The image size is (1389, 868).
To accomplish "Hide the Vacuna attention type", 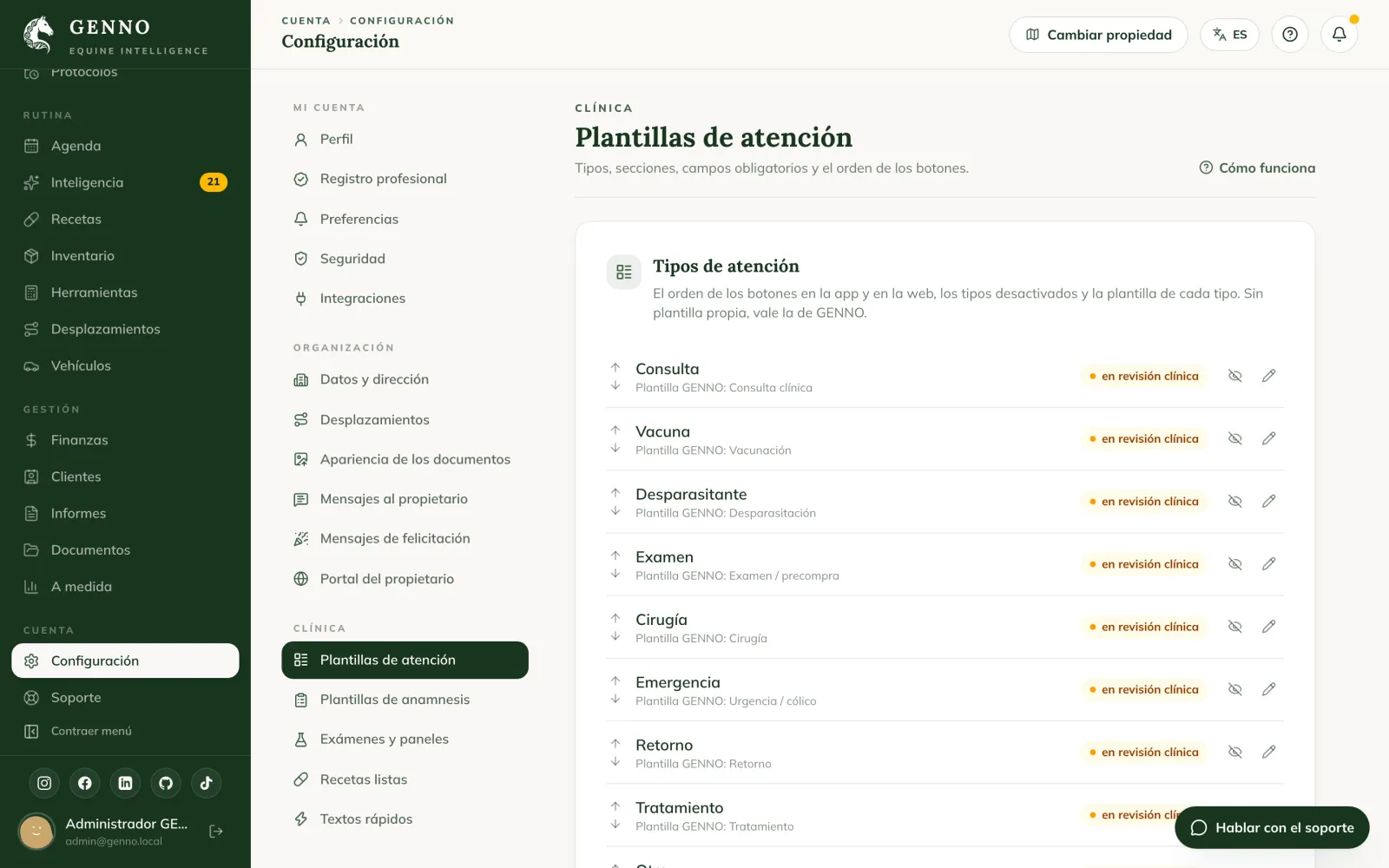I will 1234,438.
